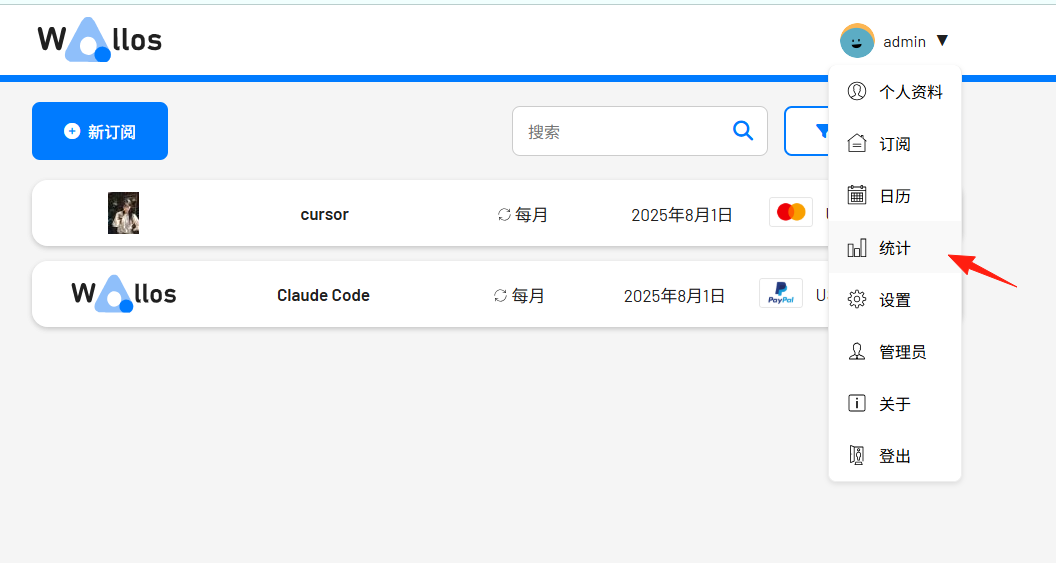Click the calendar icon beside 日历
The width and height of the screenshot is (1056, 563).
tap(857, 195)
